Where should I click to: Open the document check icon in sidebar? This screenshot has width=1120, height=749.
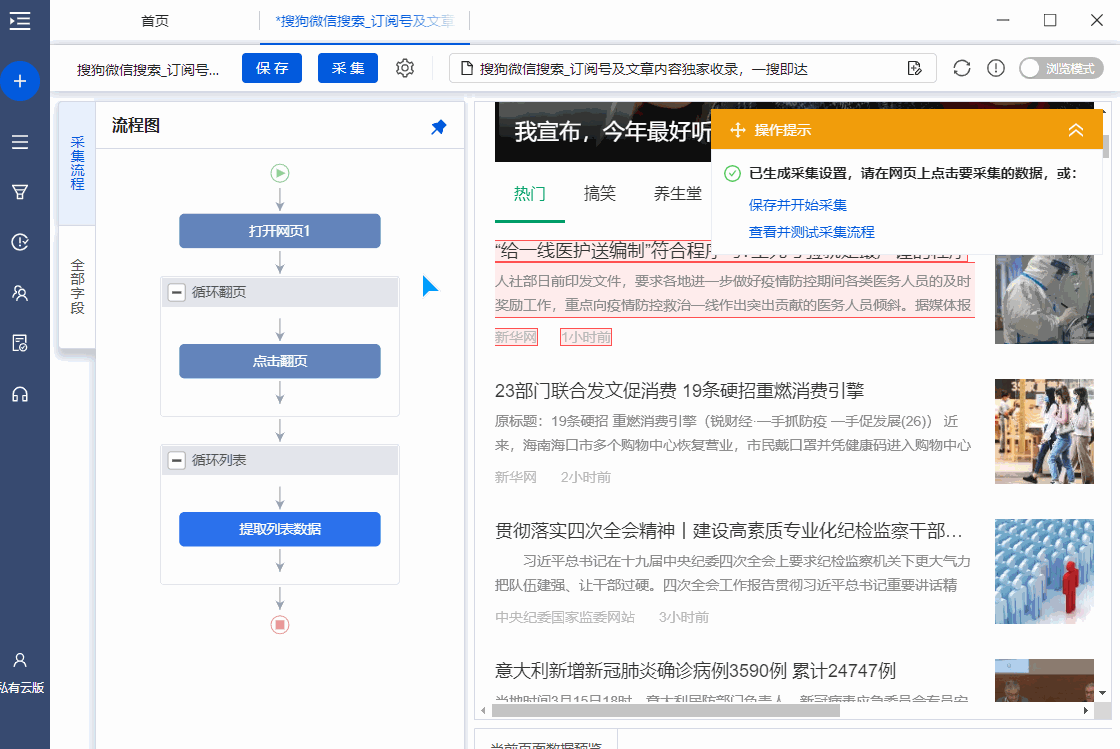click(x=20, y=343)
